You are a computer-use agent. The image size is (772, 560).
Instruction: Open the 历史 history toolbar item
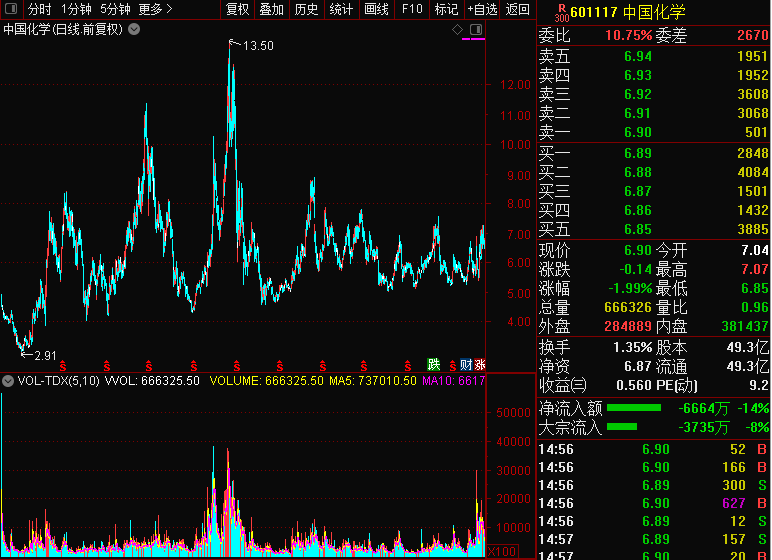point(306,9)
